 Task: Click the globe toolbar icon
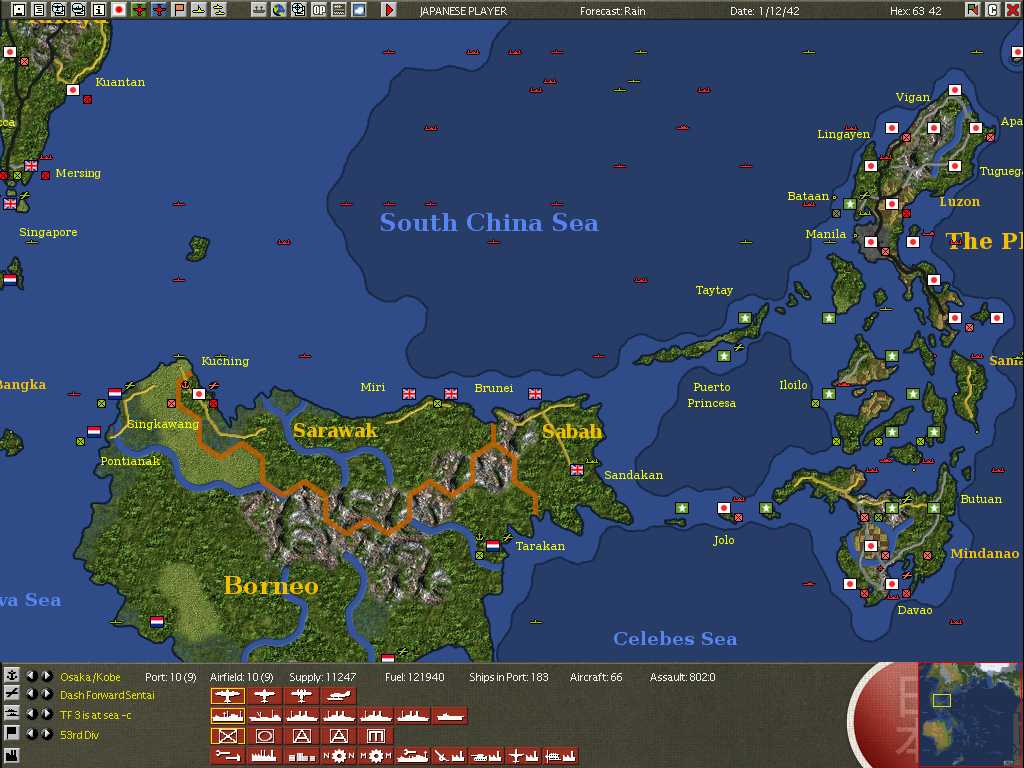279,10
